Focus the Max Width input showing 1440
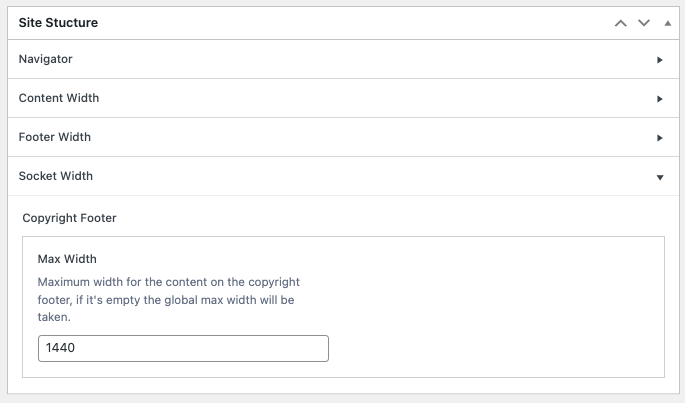The width and height of the screenshot is (685, 403). tap(183, 348)
